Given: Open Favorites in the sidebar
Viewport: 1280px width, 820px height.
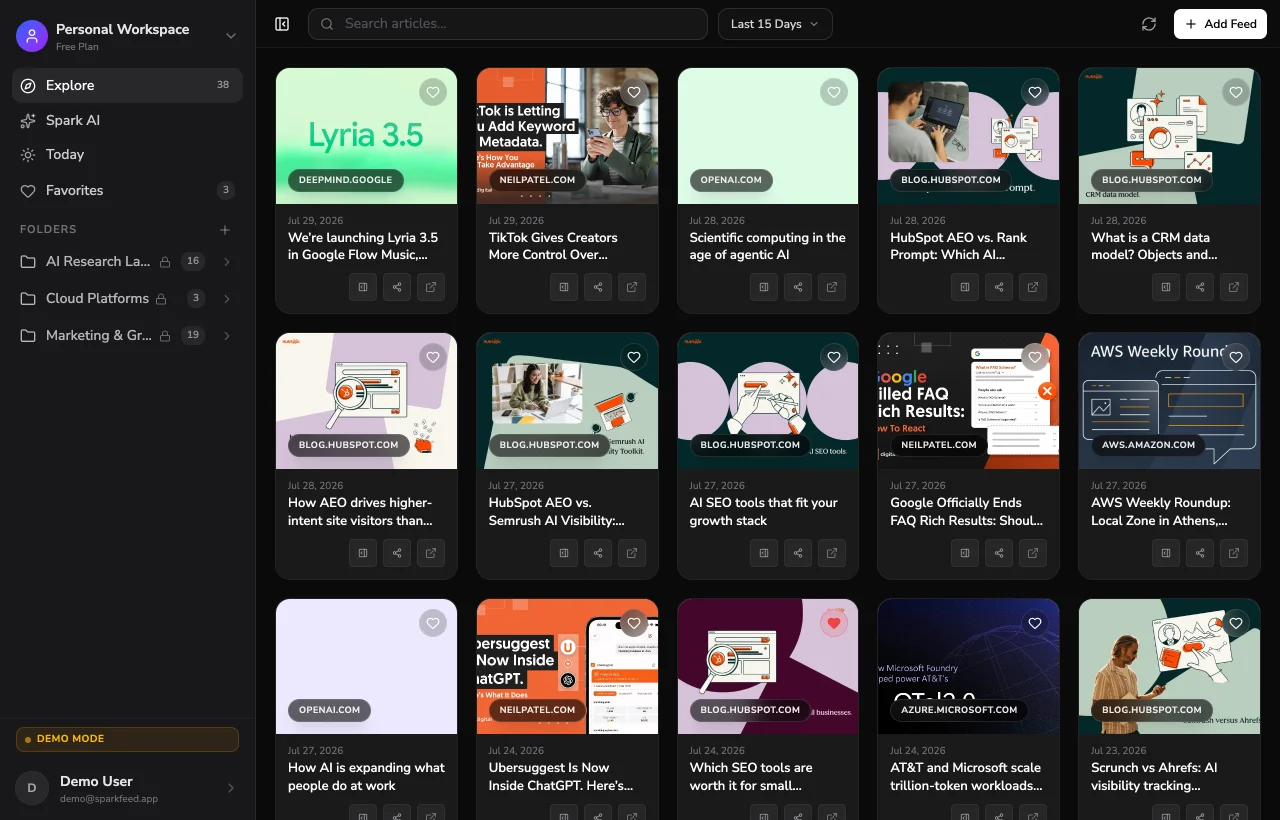Looking at the screenshot, I should tap(127, 190).
